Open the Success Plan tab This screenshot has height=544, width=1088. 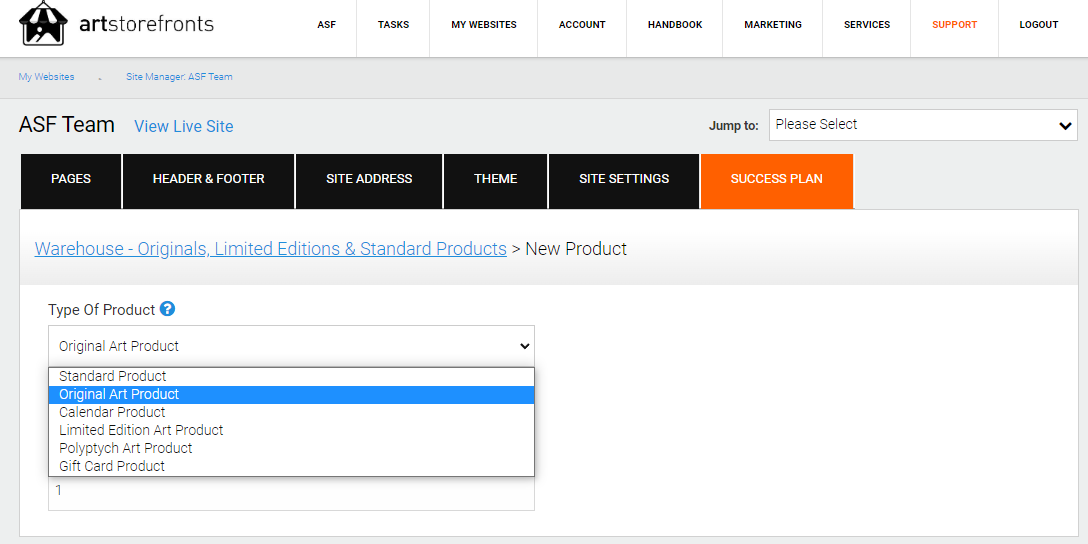(776, 180)
